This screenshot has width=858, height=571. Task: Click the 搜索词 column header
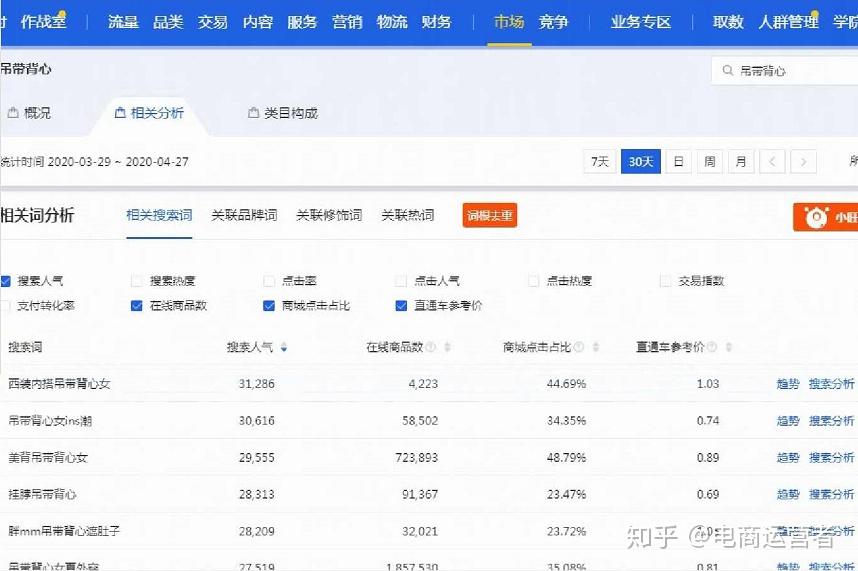pyautogui.click(x=25, y=347)
